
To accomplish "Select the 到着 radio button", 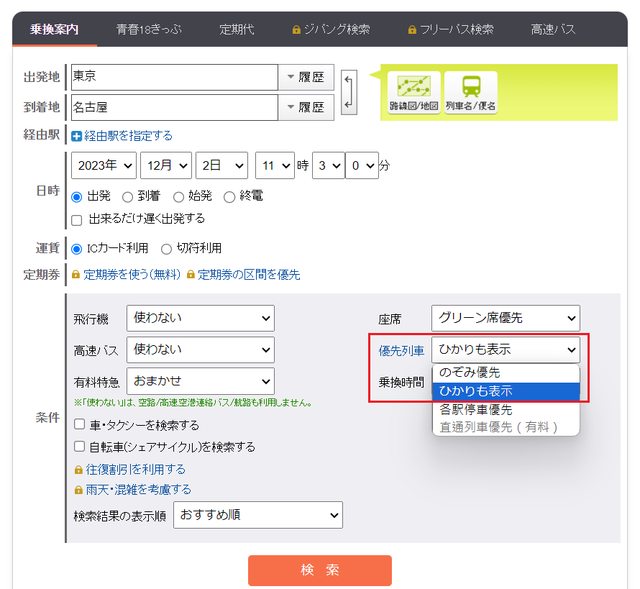I will coord(128,197).
